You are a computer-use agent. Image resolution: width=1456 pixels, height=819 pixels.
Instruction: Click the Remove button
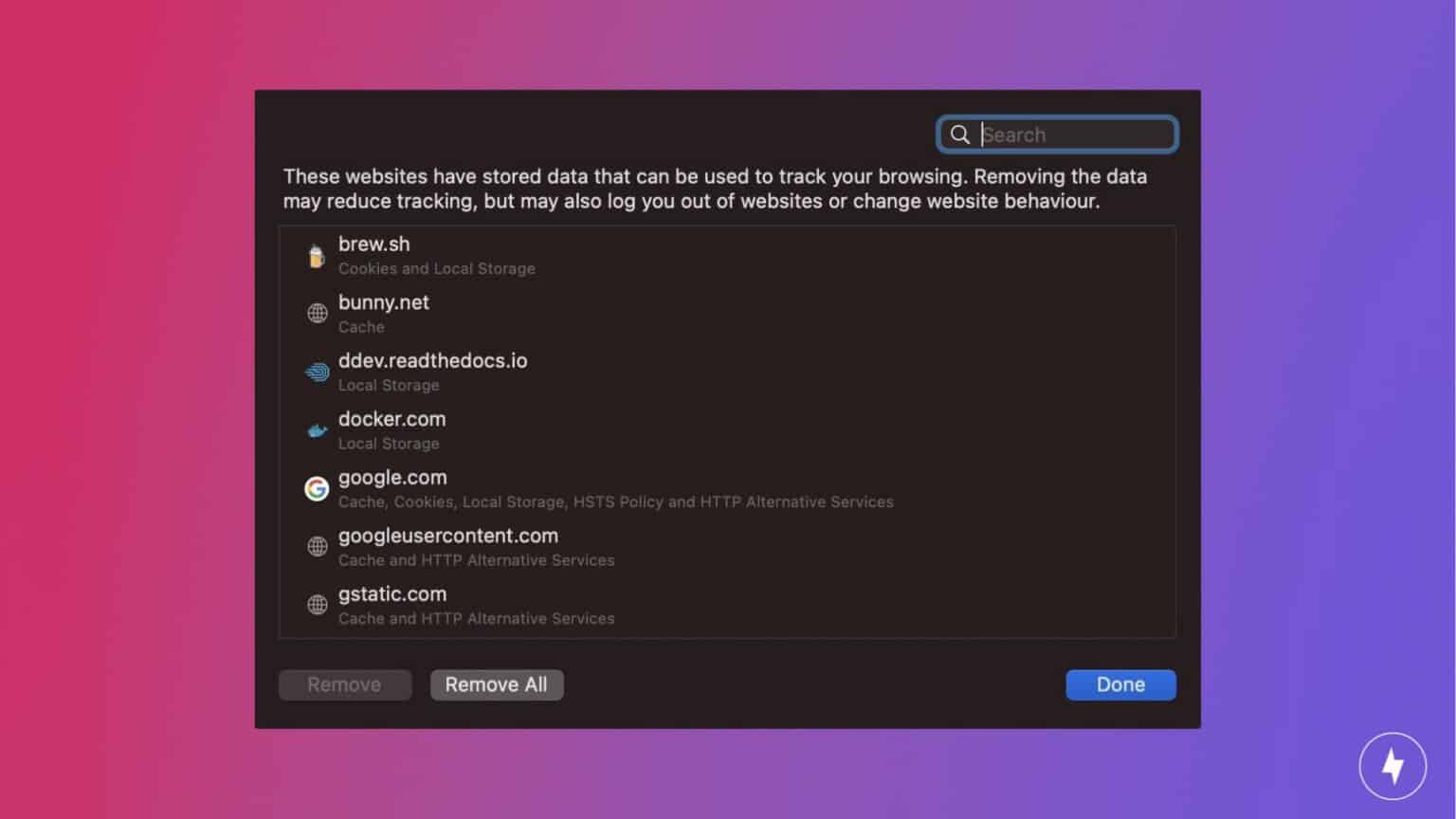[x=345, y=684]
